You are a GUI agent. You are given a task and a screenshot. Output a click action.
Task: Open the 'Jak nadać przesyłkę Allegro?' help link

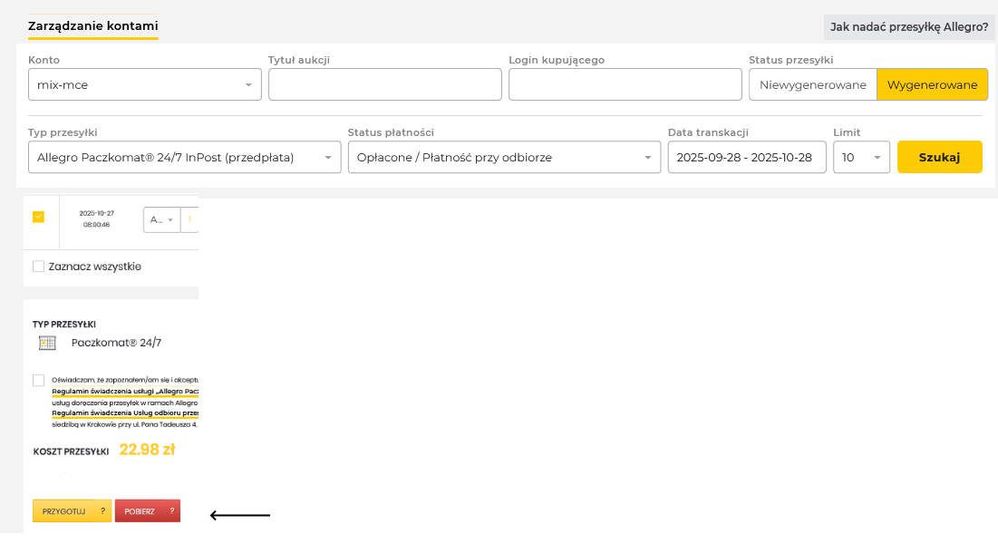tap(908, 27)
